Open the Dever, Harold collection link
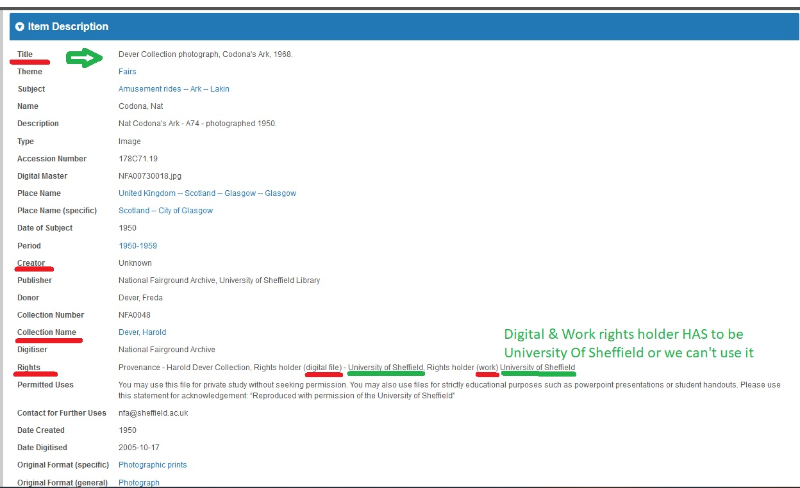The height and width of the screenshot is (488, 800). tap(142, 332)
